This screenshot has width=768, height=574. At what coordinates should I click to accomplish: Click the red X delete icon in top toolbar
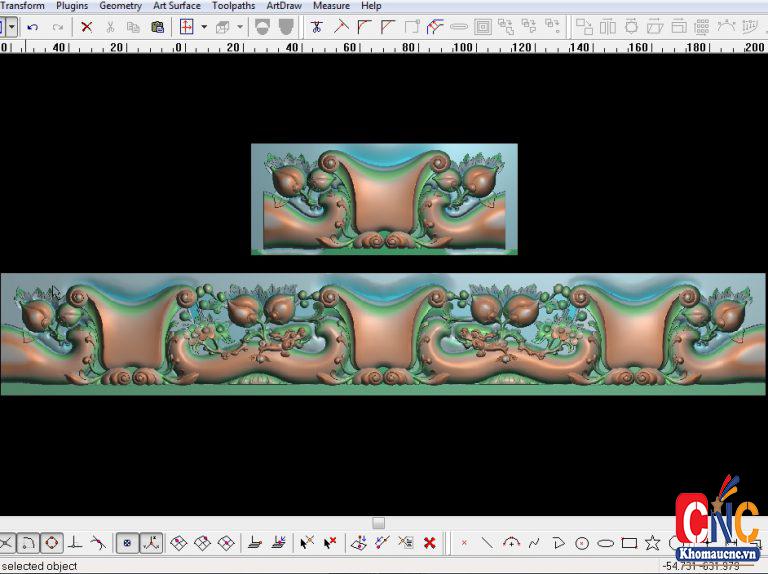tap(86, 27)
